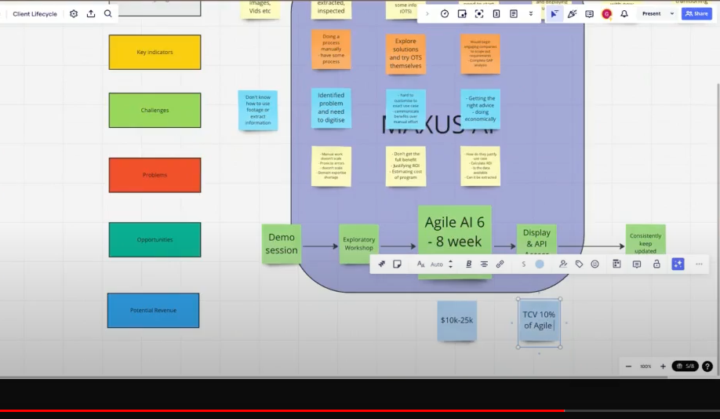Image resolution: width=720 pixels, height=419 pixels.
Task: Select the Getting the right advice sticky
Action: pyautogui.click(x=480, y=109)
